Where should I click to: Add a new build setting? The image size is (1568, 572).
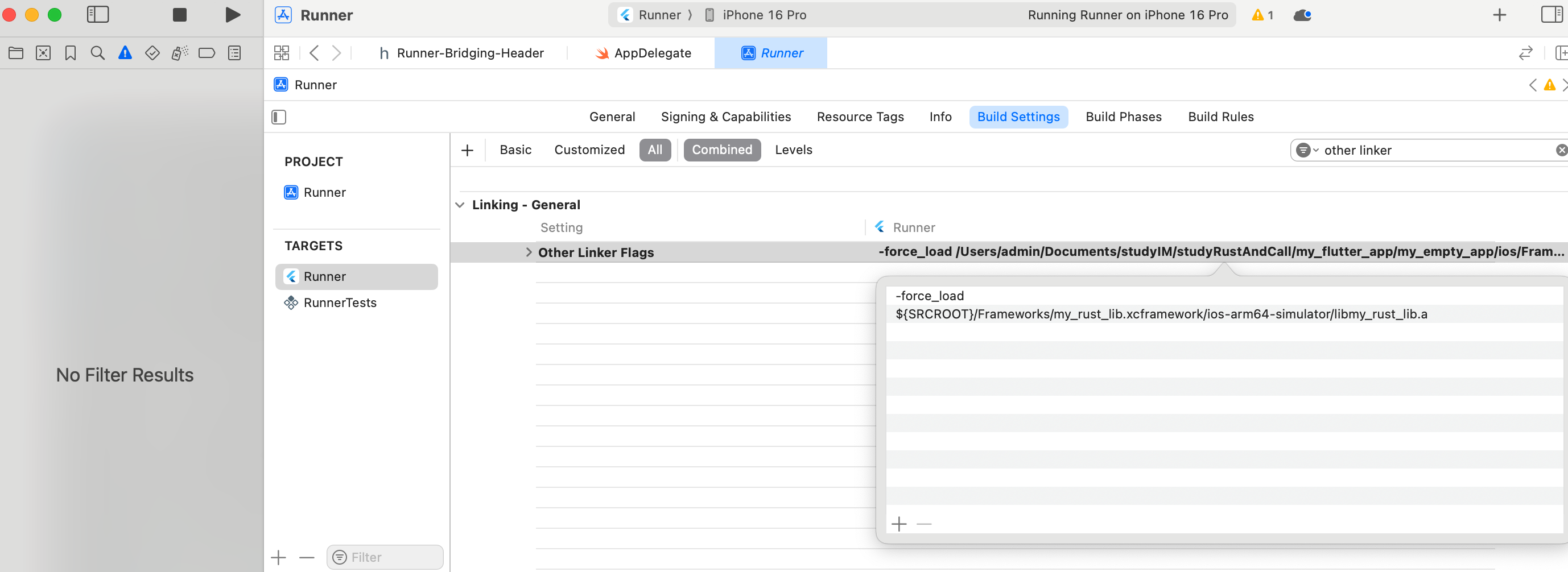[467, 150]
